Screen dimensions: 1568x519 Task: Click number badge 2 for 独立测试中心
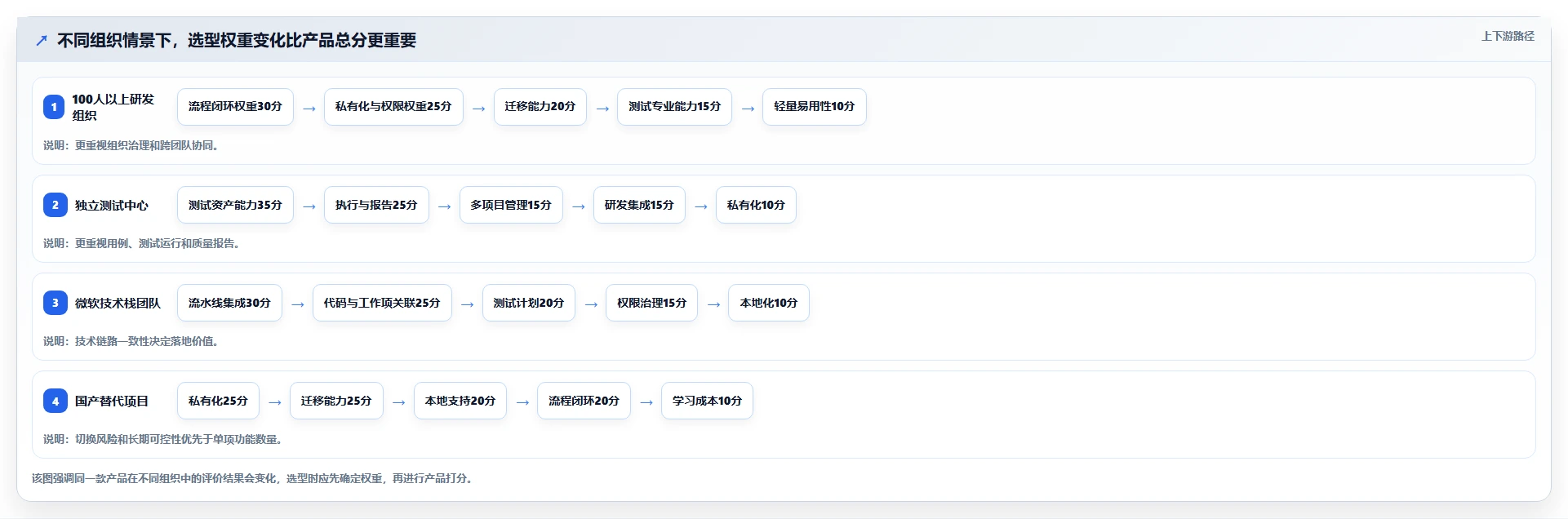tap(55, 205)
